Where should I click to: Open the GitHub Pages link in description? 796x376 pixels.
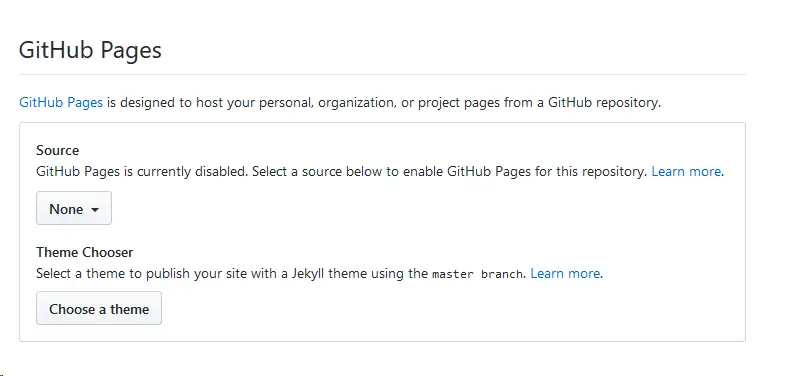[x=61, y=102]
